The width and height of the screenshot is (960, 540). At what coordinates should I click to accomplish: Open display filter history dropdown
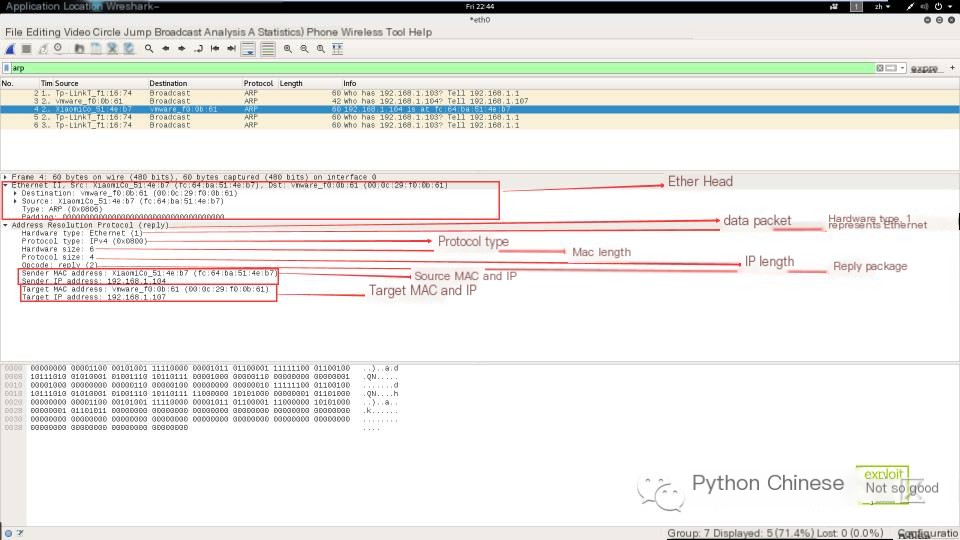[902, 68]
